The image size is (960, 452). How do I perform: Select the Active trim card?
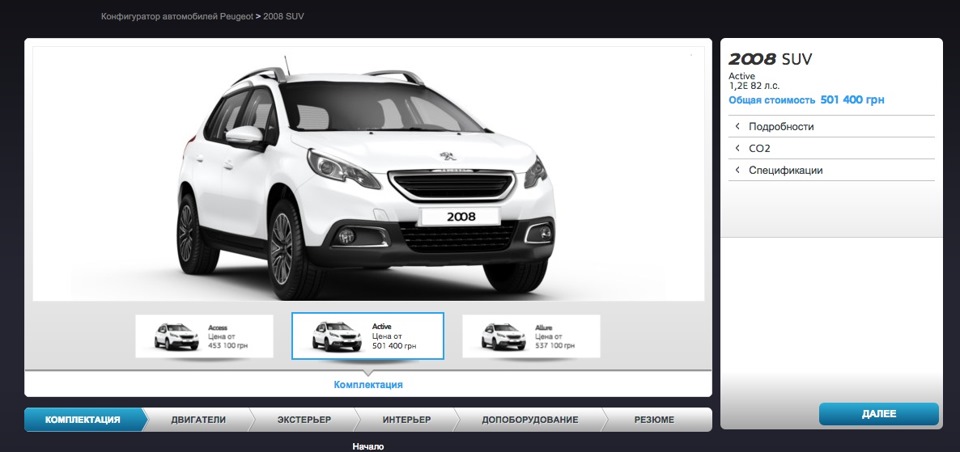[368, 336]
